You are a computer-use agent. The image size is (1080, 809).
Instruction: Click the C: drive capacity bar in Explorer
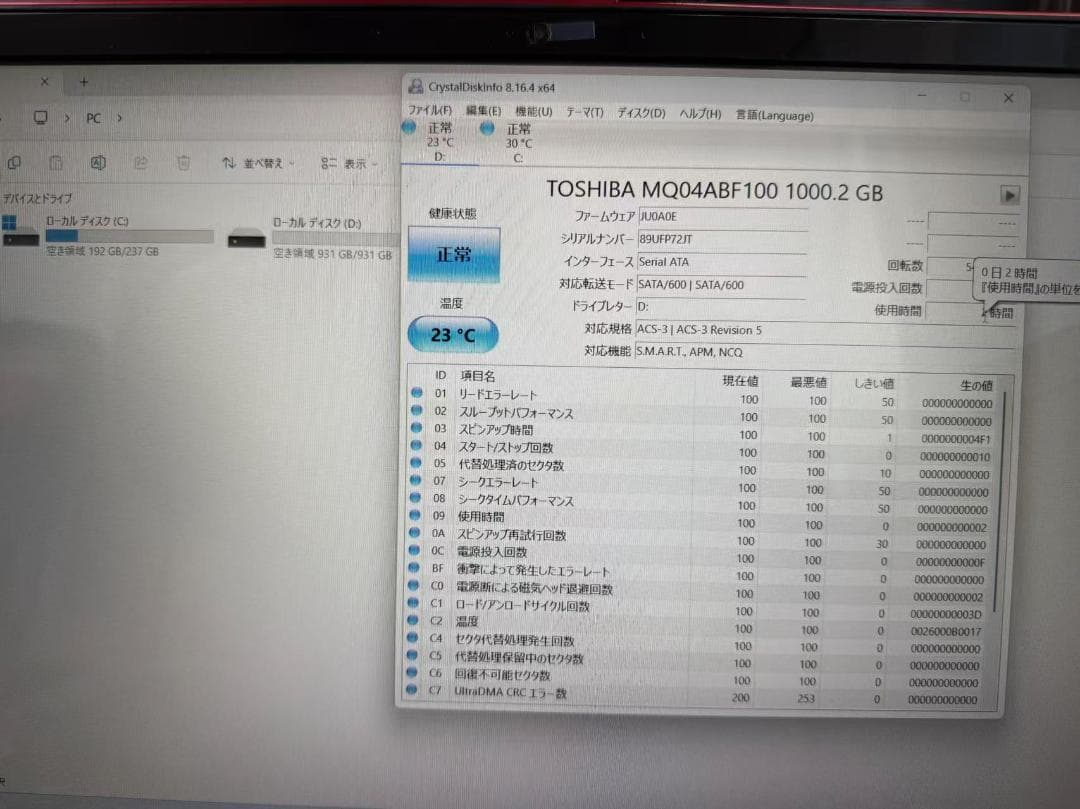130,235
